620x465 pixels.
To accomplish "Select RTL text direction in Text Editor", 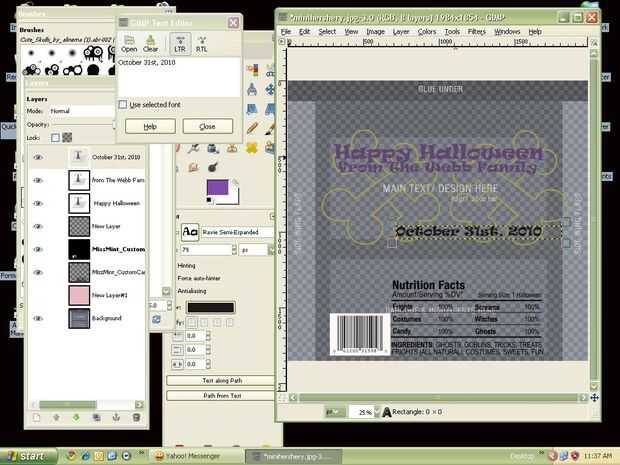I will coord(202,44).
